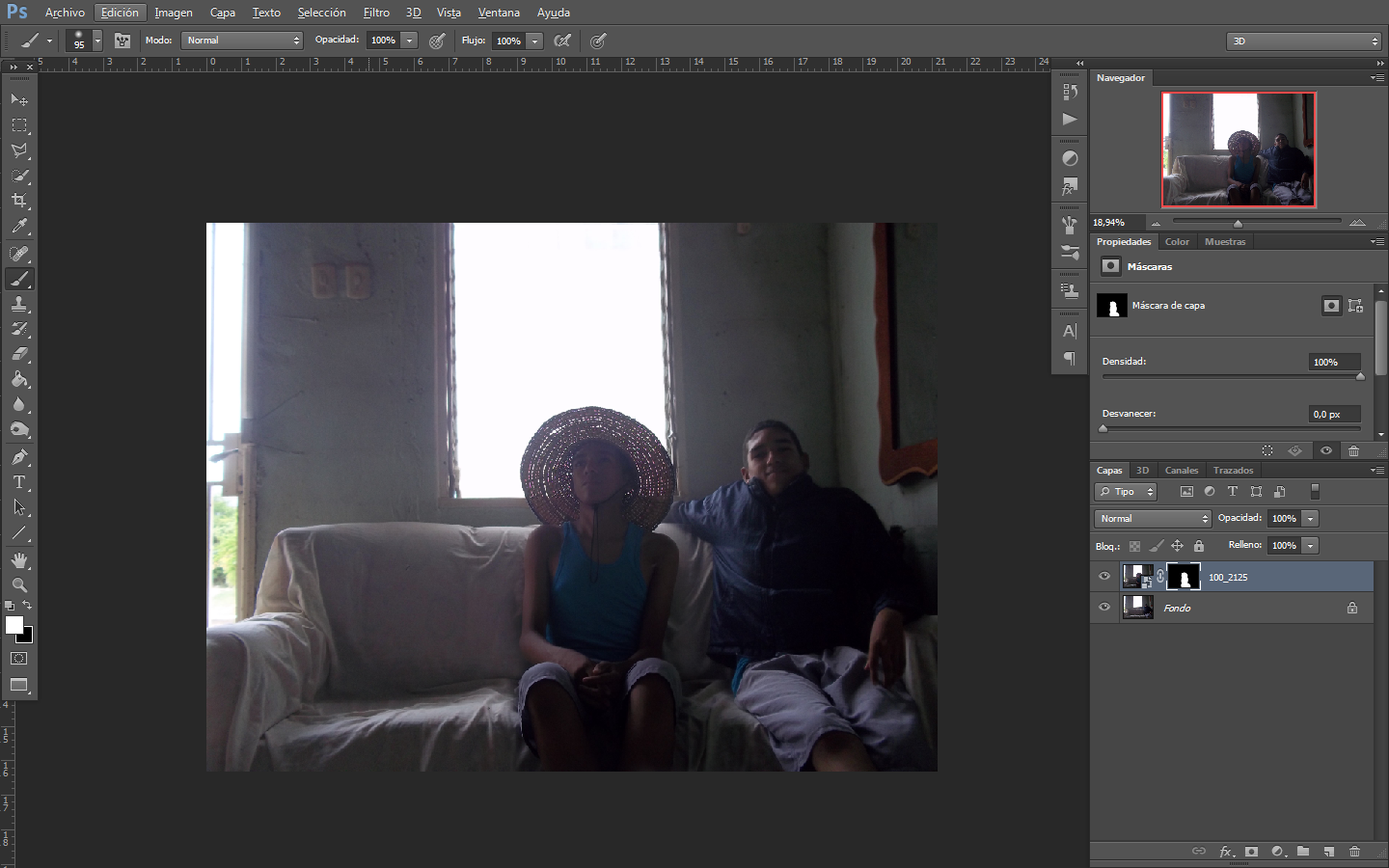1389x868 pixels.
Task: Open the Archivo menu
Action: 65,13
